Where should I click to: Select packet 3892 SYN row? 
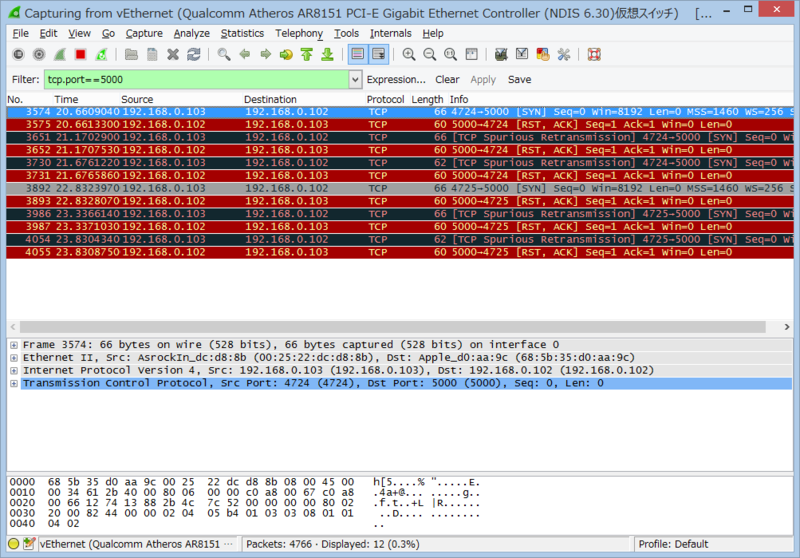tap(400, 188)
